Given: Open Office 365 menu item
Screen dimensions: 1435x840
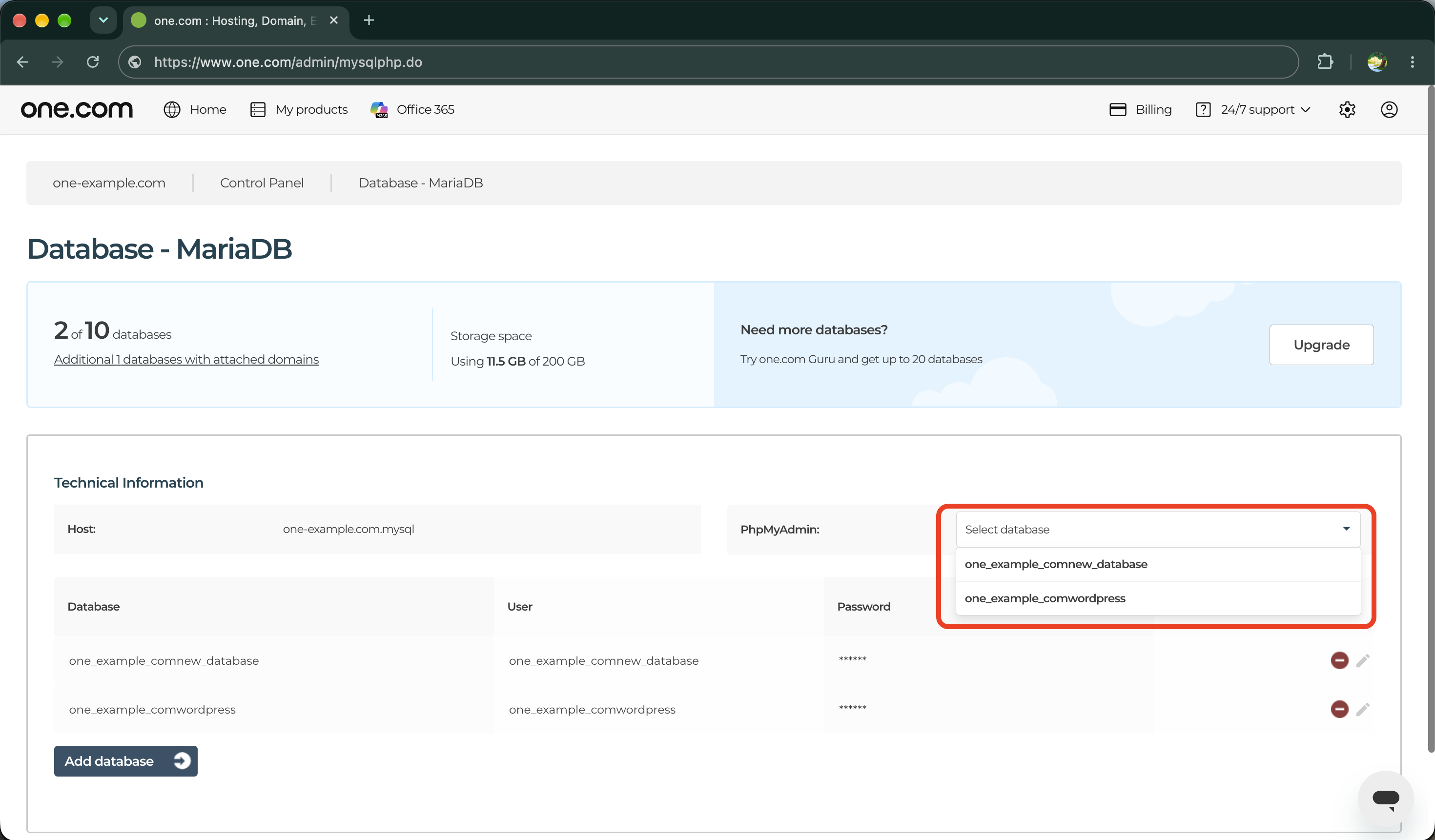Looking at the screenshot, I should coord(412,109).
